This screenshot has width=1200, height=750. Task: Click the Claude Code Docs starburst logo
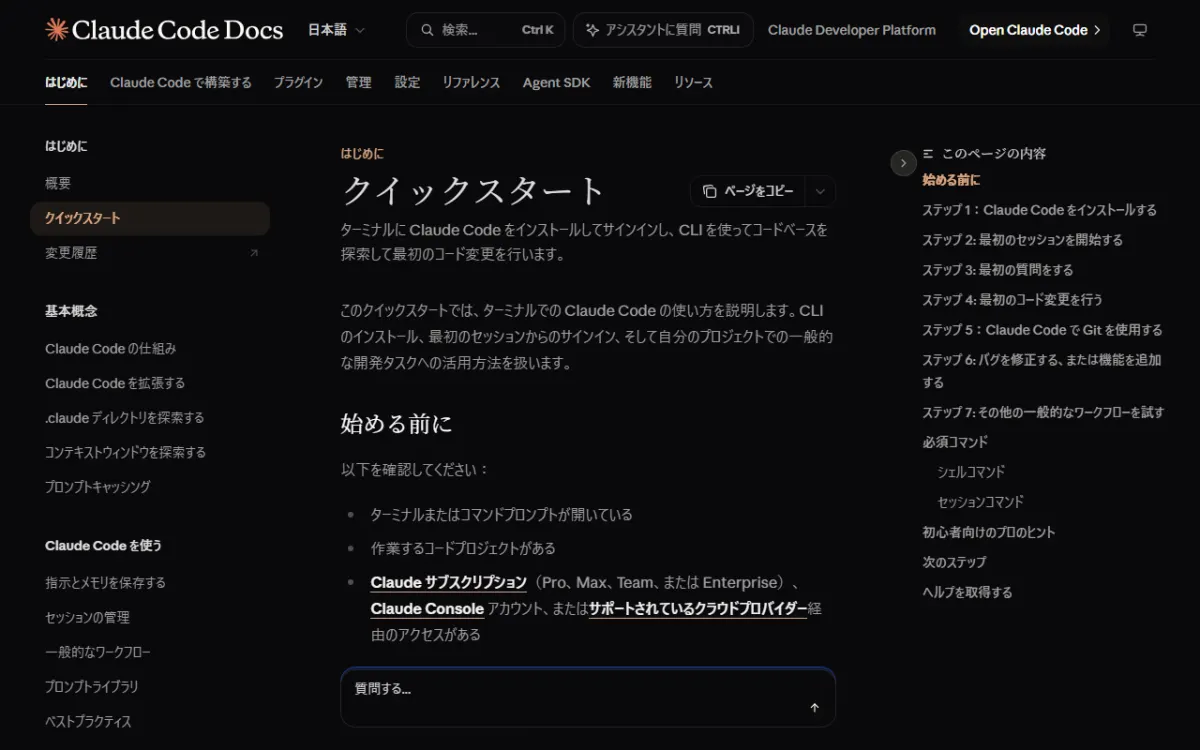[x=57, y=30]
